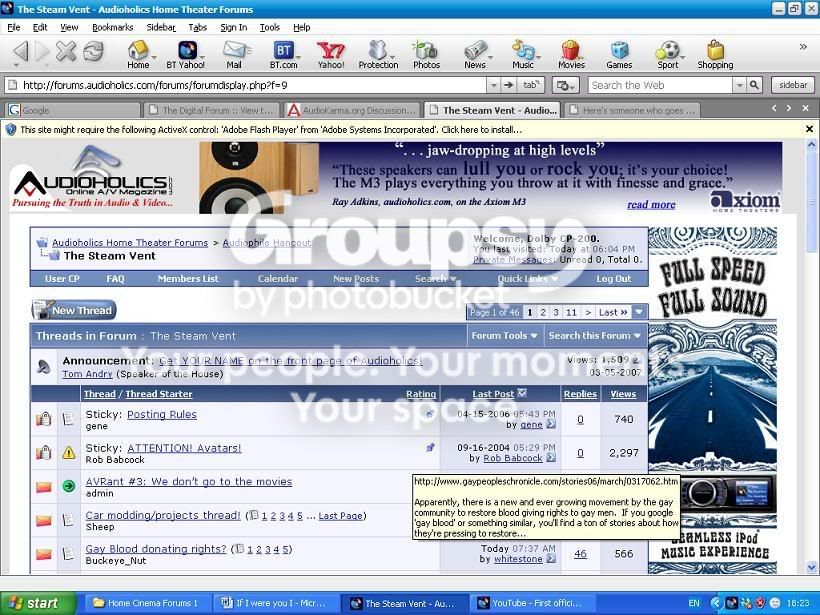This screenshot has height=615, width=820.
Task: Expand the Search the Web dropdown arrow
Action: tap(739, 85)
